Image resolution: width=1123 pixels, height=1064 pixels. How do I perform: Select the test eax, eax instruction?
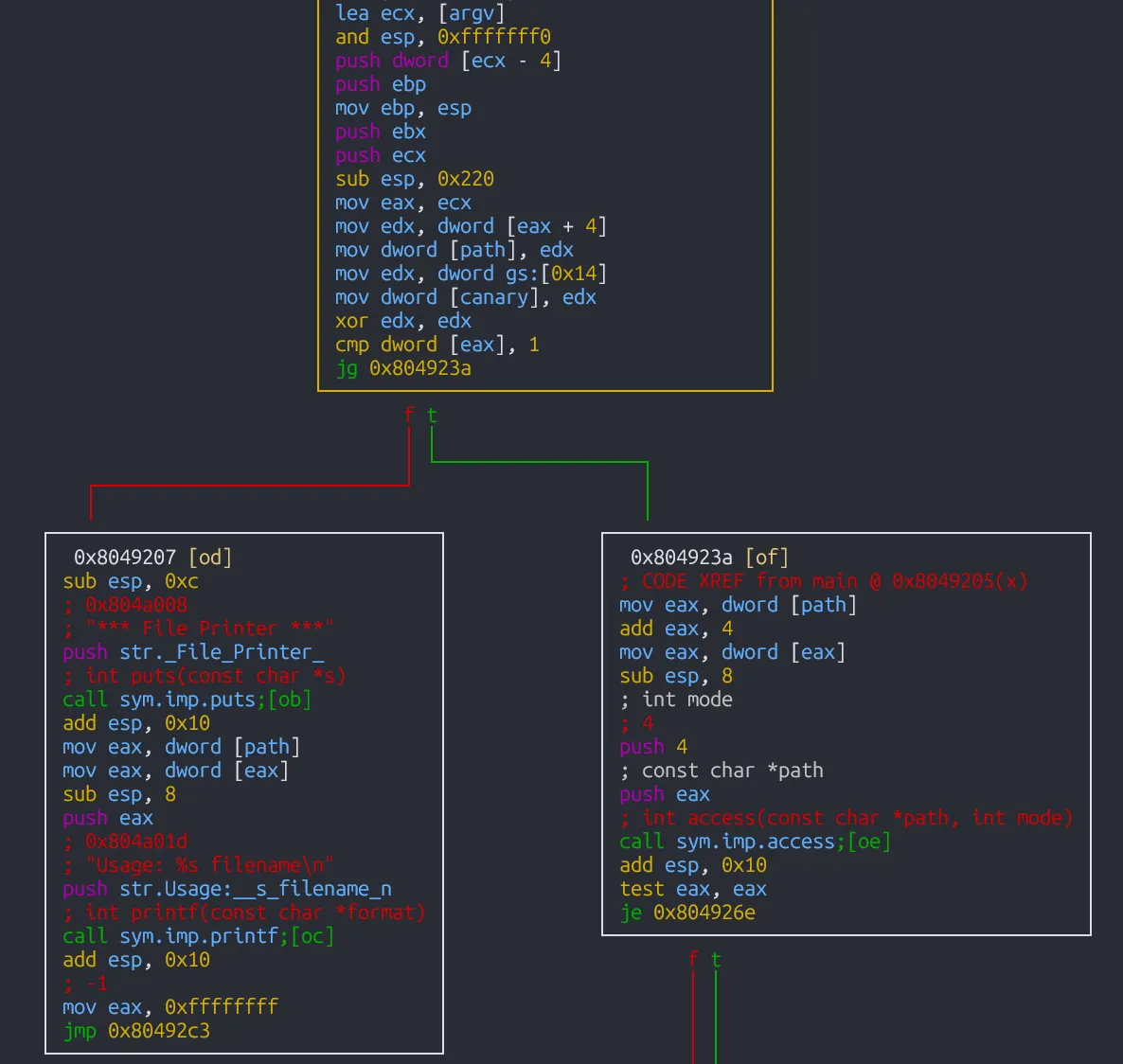[693, 889]
